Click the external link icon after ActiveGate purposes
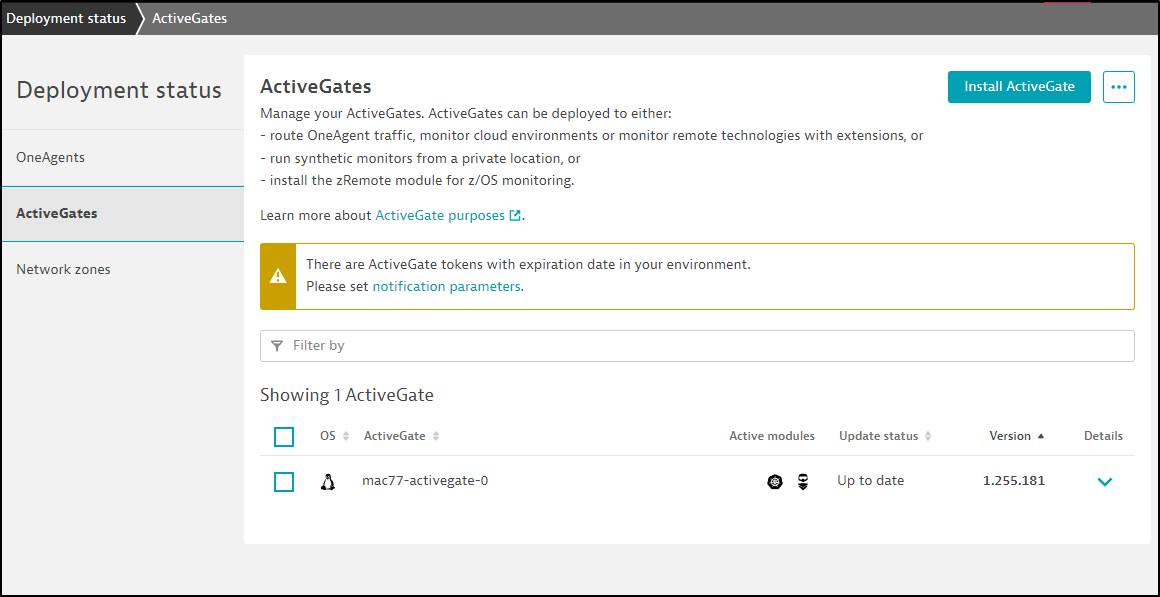This screenshot has width=1160, height=597. (515, 216)
